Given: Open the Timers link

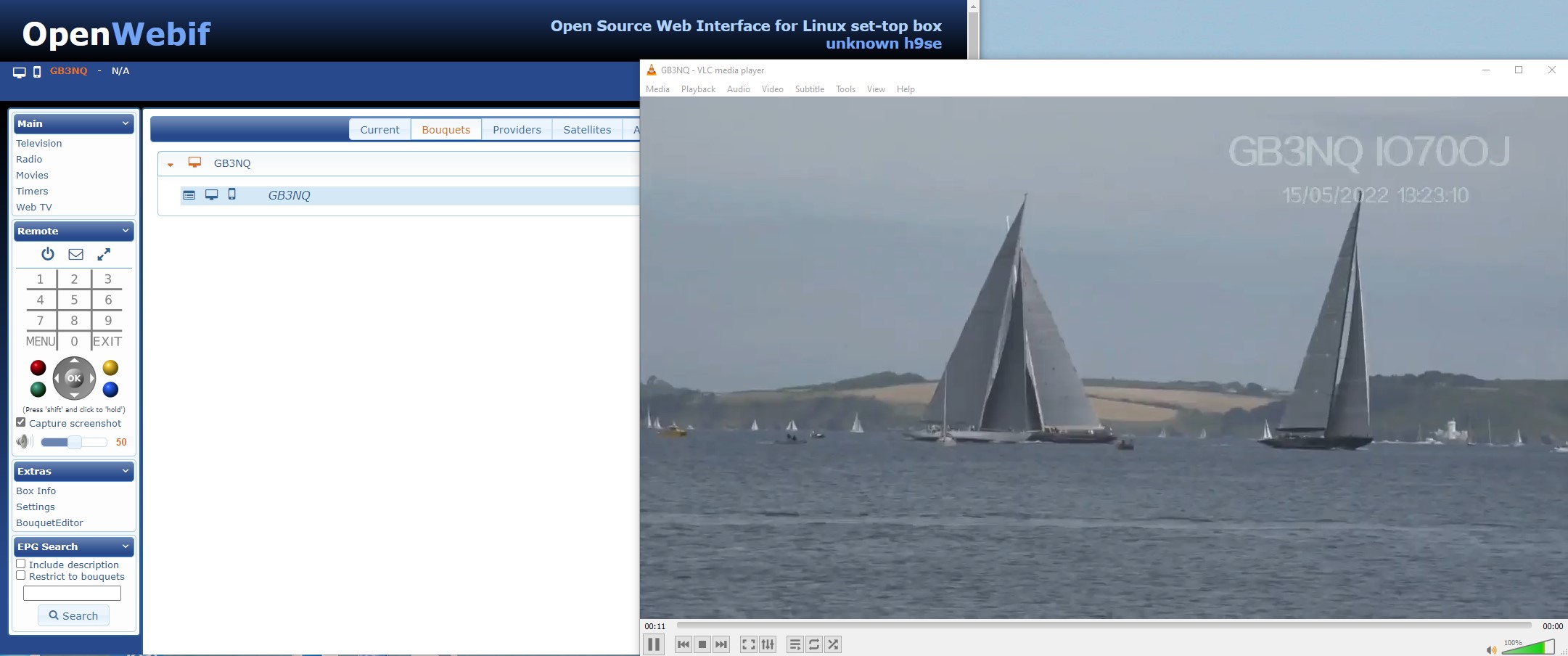Looking at the screenshot, I should coord(32,191).
